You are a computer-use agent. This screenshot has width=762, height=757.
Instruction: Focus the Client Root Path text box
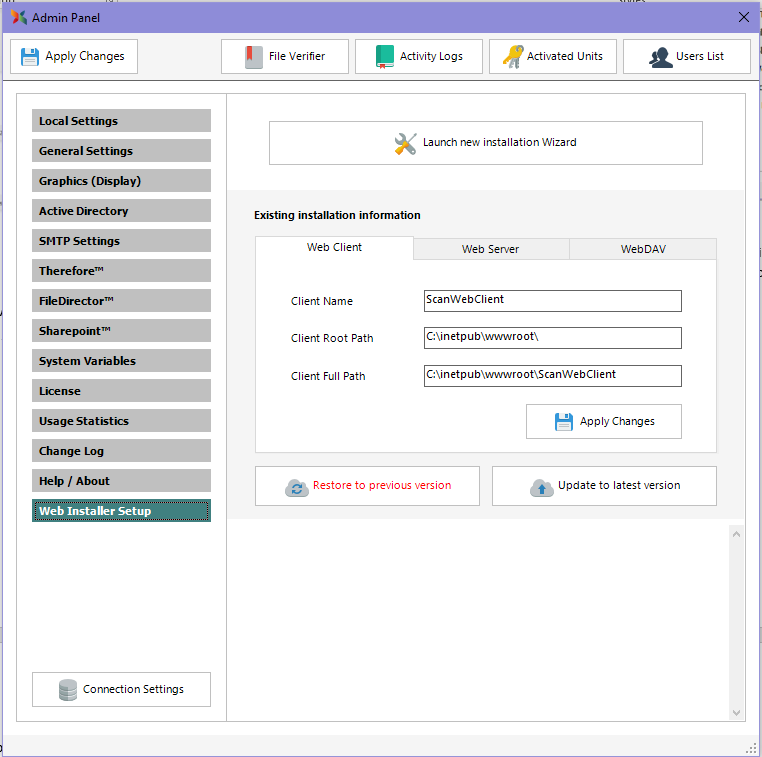(x=552, y=338)
